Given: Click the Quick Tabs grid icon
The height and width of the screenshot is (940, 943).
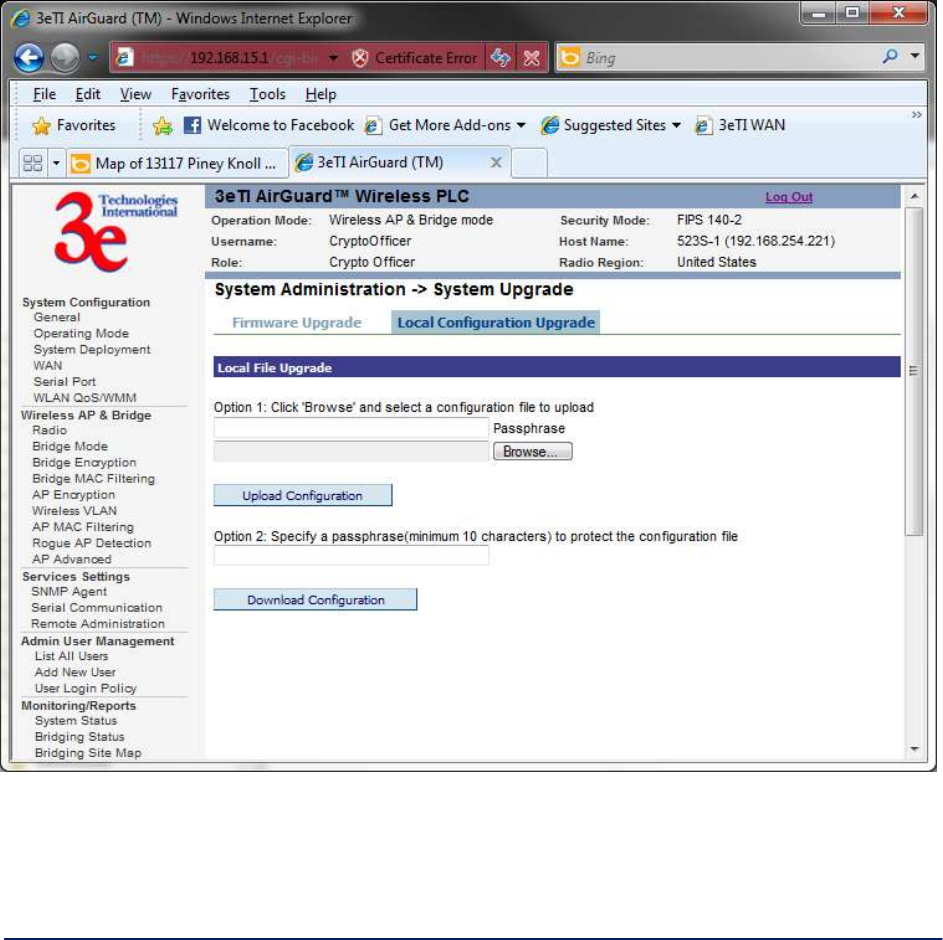Looking at the screenshot, I should (32, 163).
